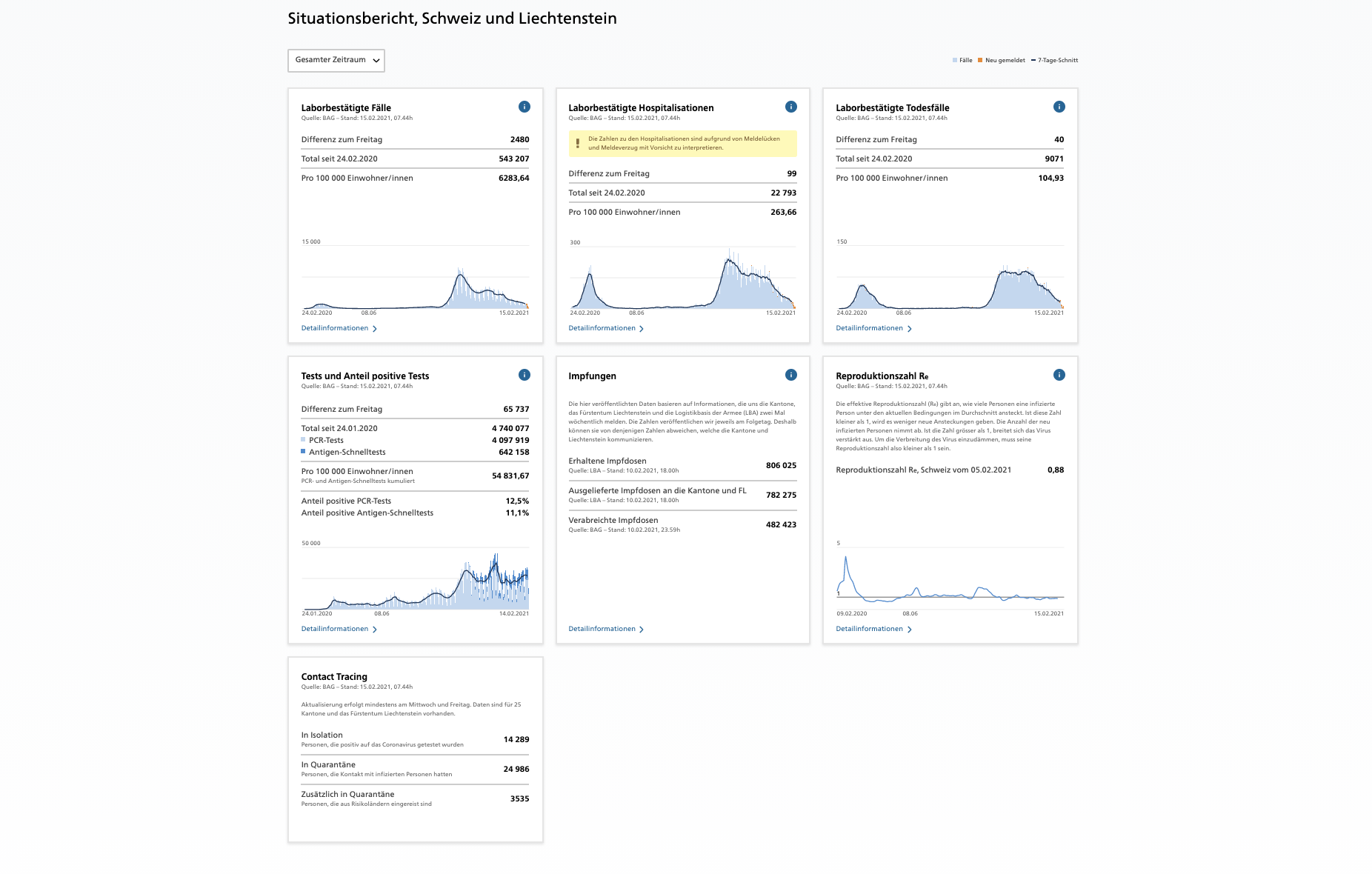The width and height of the screenshot is (1372, 874).
Task: Click the warning exclamation icon in hospitalisation notice
Action: click(578, 144)
